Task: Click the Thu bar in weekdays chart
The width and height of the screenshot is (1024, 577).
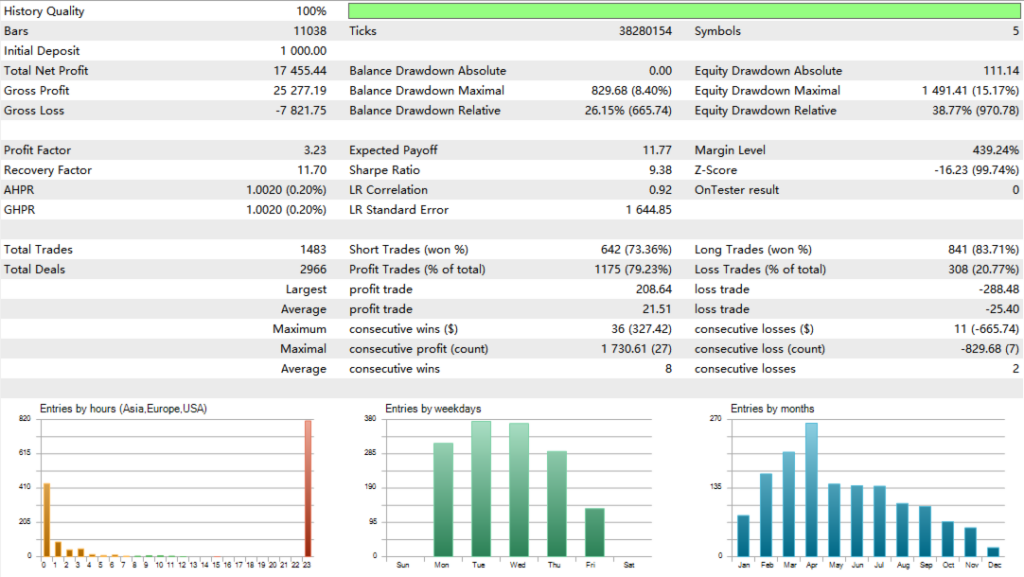Action: click(x=557, y=504)
